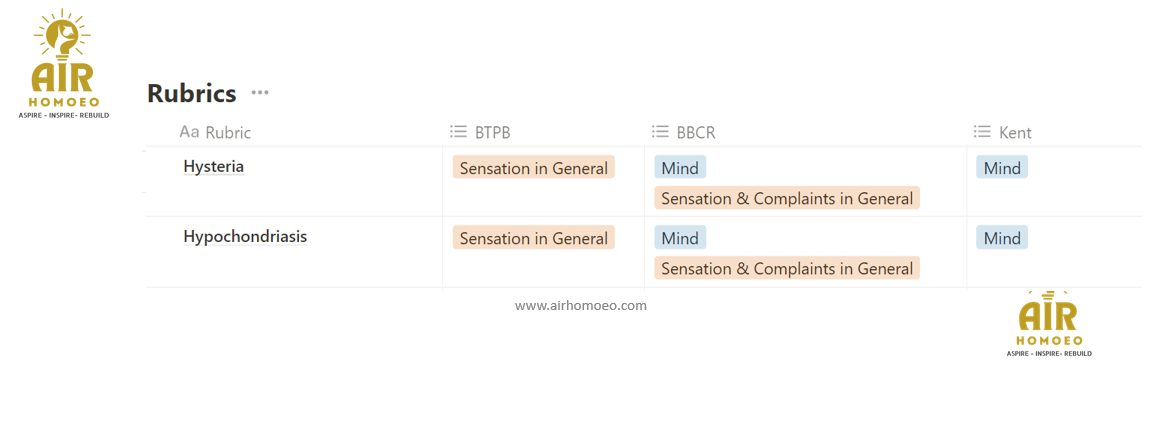The image size is (1164, 431).
Task: Select the Kent column header label
Action: pos(1015,132)
